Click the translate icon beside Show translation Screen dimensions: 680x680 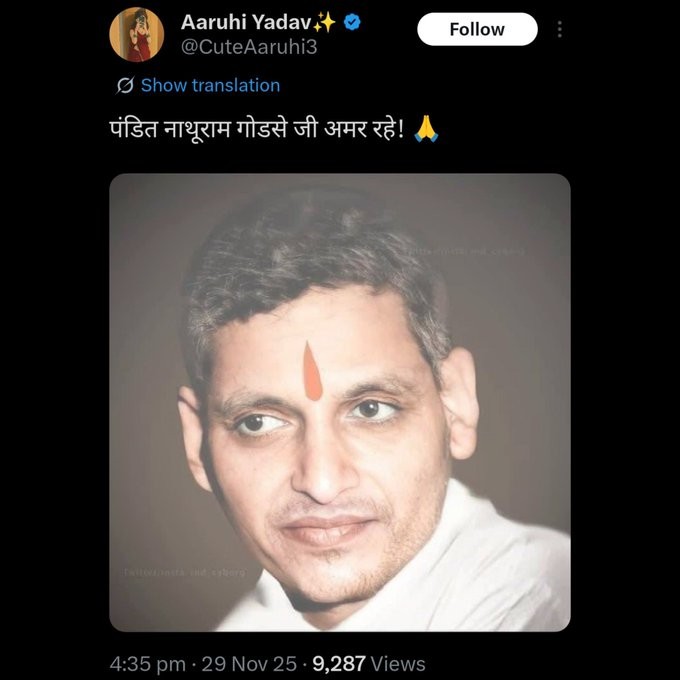pos(126,85)
